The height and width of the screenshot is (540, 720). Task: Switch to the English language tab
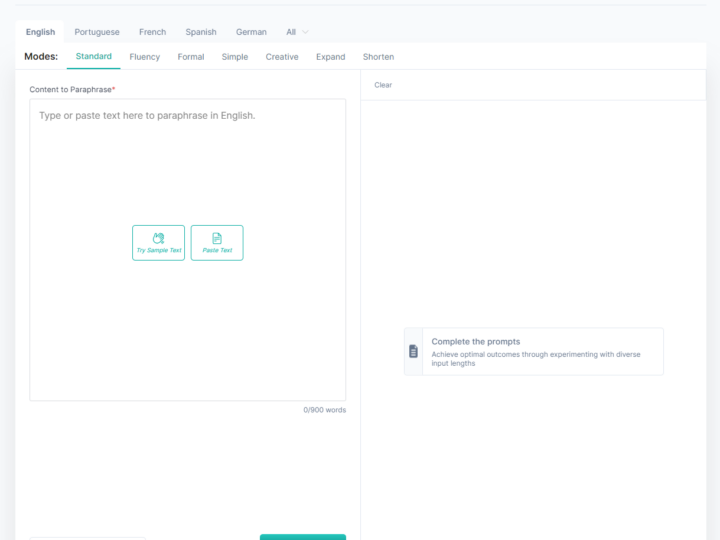(x=41, y=32)
